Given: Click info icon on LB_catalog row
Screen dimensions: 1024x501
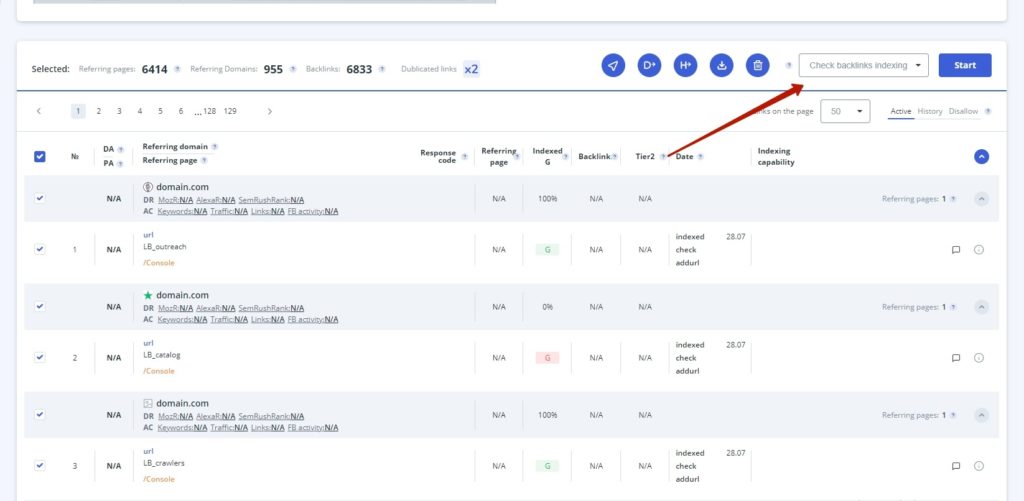Looking at the screenshot, I should (x=979, y=357).
